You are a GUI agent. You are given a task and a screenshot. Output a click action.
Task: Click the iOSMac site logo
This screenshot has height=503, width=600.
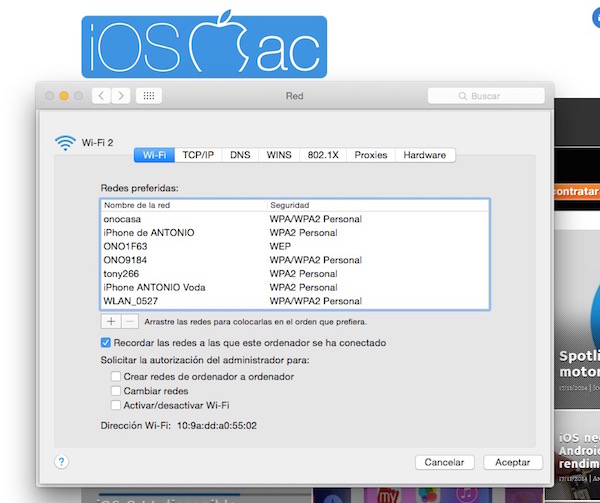pyautogui.click(x=204, y=45)
